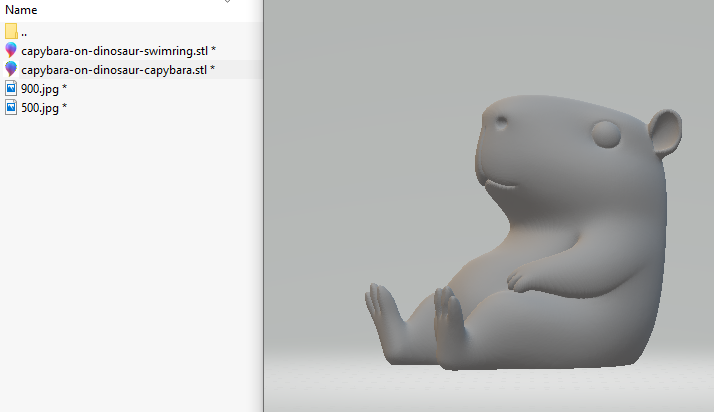The width and height of the screenshot is (714, 412).
Task: Click the capybara model's ear in preview
Action: click(x=663, y=133)
